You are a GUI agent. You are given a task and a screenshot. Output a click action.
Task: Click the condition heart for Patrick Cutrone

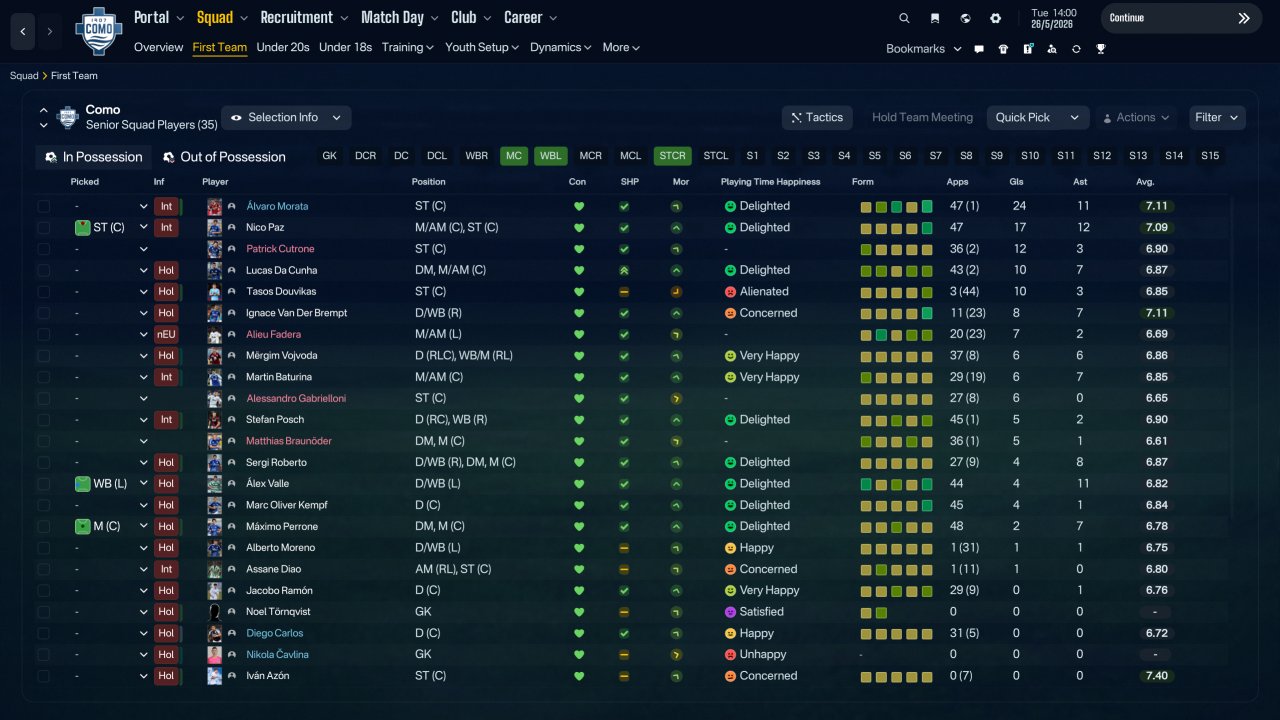(578, 249)
